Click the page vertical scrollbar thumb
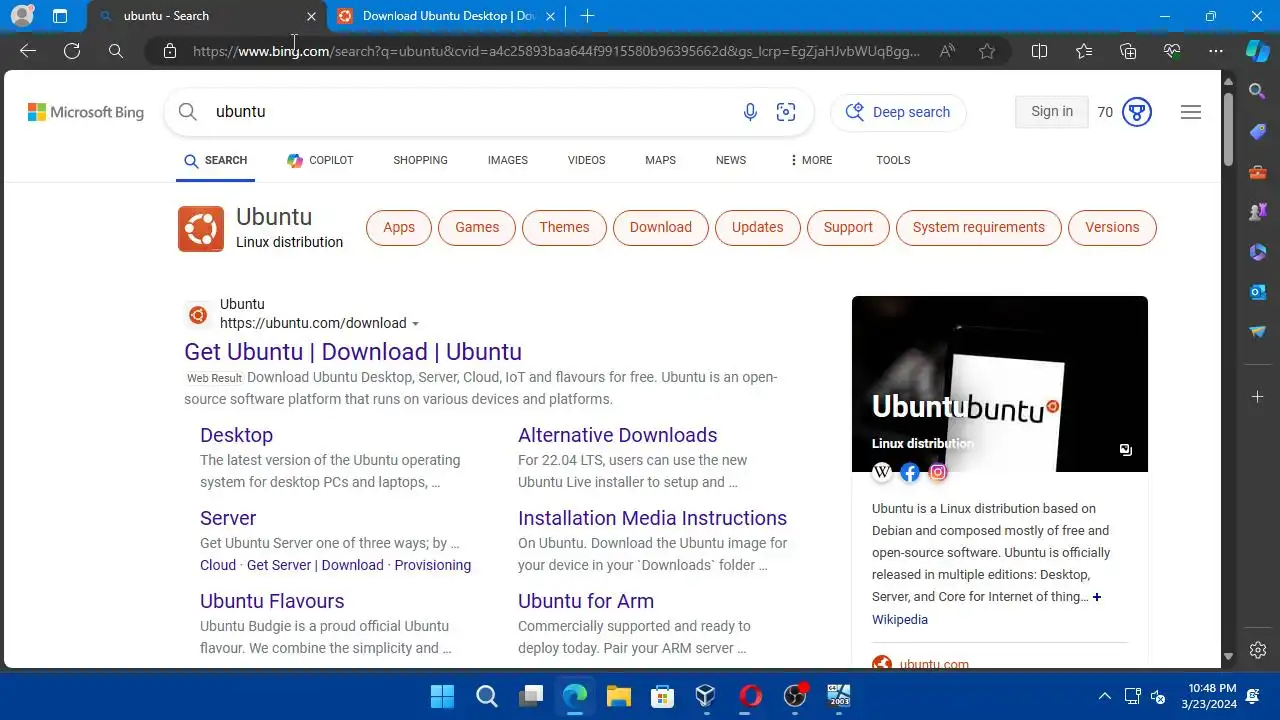Image resolution: width=1280 pixels, height=720 pixels. pos(1228,130)
